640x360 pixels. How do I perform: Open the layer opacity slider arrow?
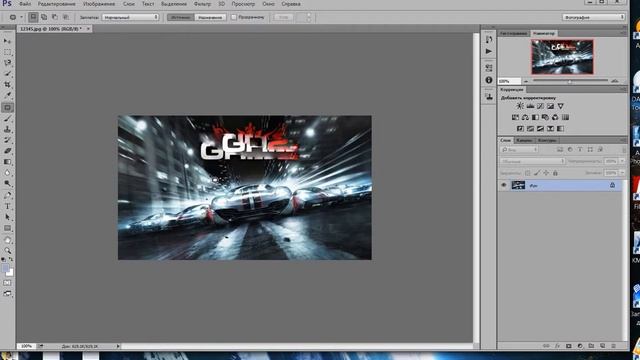coord(622,161)
